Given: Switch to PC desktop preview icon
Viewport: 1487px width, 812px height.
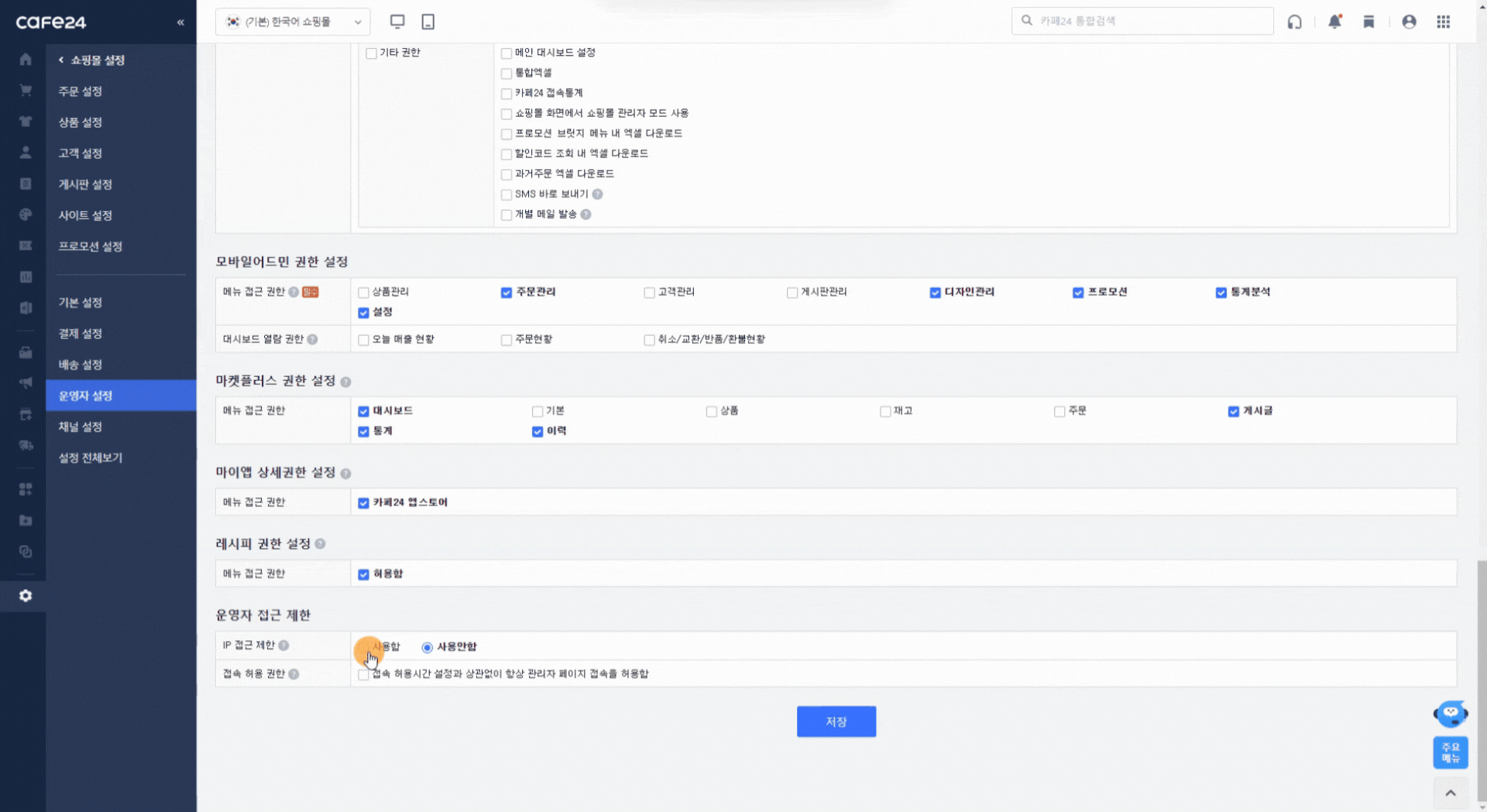Looking at the screenshot, I should (397, 22).
